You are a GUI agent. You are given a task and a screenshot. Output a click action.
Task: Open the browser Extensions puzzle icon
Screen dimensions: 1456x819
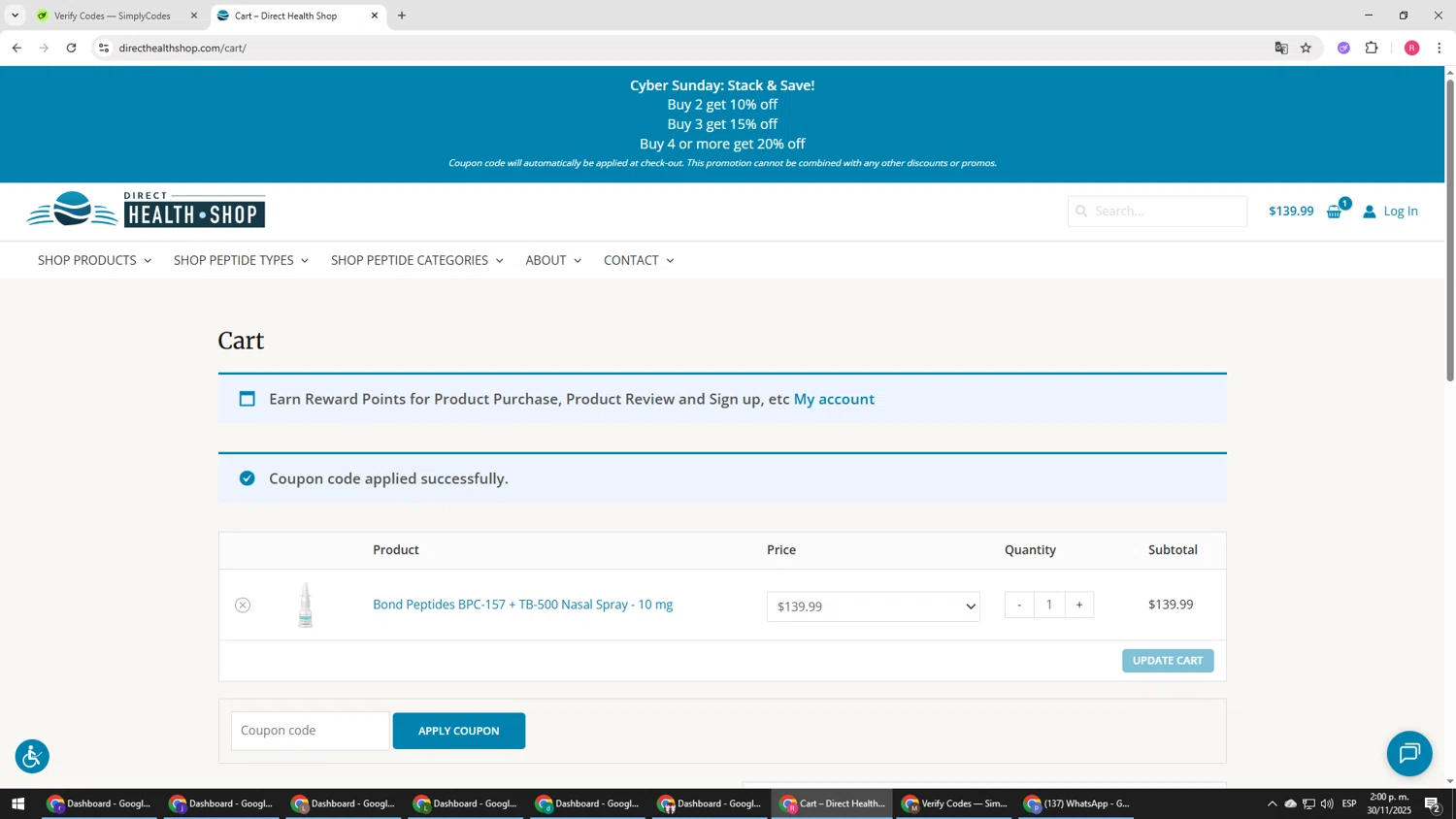[x=1372, y=48]
